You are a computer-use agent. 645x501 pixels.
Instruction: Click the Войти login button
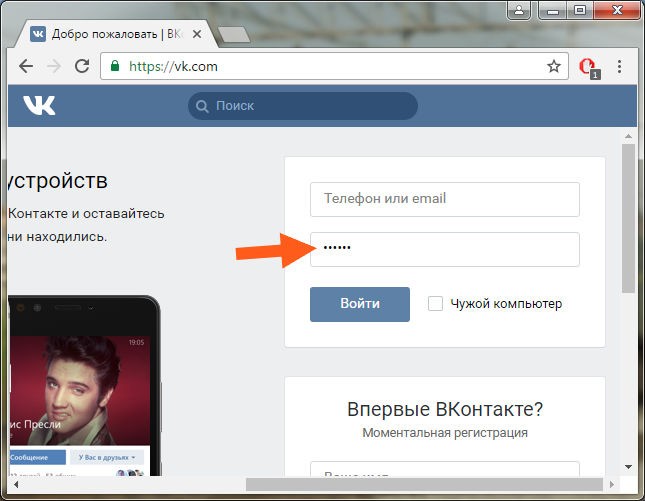coord(360,304)
